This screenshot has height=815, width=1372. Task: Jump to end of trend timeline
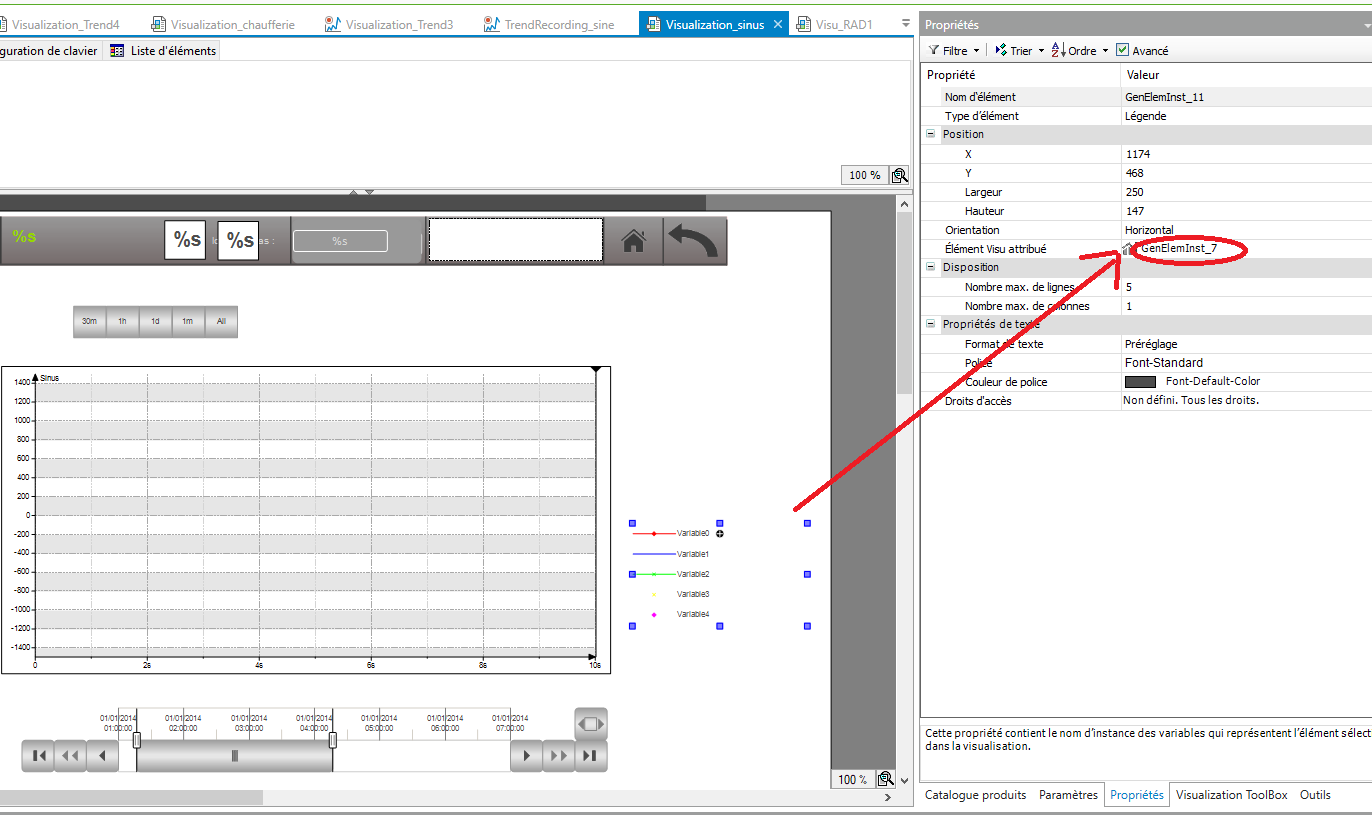tap(590, 756)
